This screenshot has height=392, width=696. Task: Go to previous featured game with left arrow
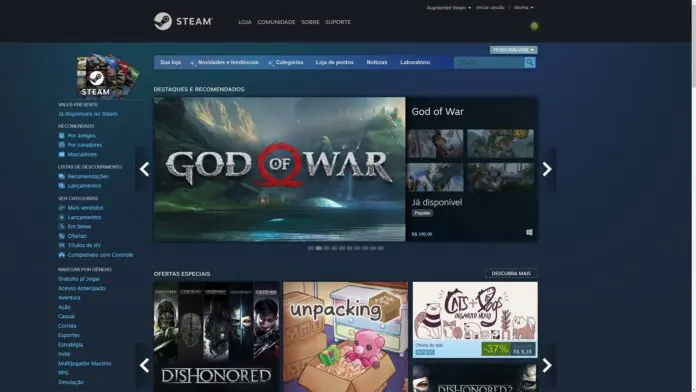pyautogui.click(x=144, y=169)
